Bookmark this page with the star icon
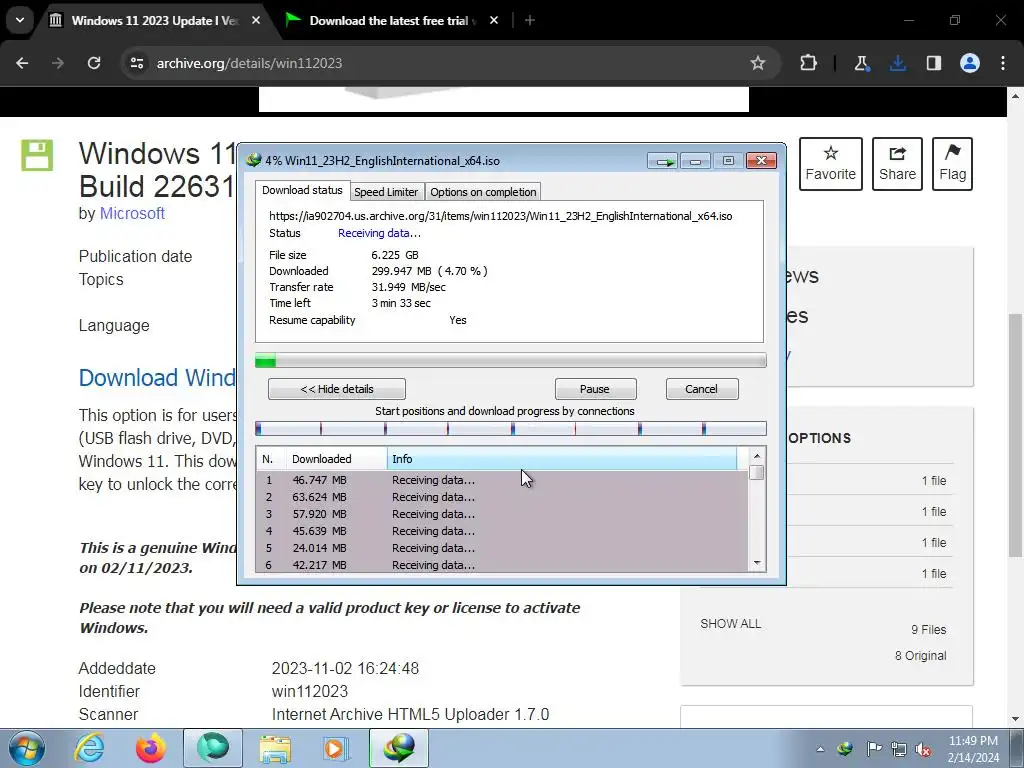 click(x=758, y=63)
